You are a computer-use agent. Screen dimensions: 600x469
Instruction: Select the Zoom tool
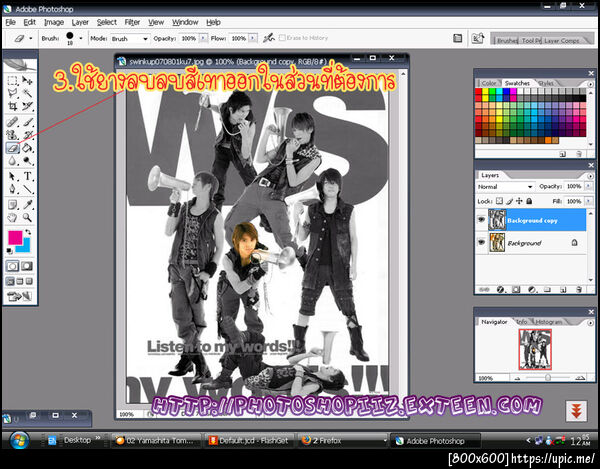tap(27, 218)
